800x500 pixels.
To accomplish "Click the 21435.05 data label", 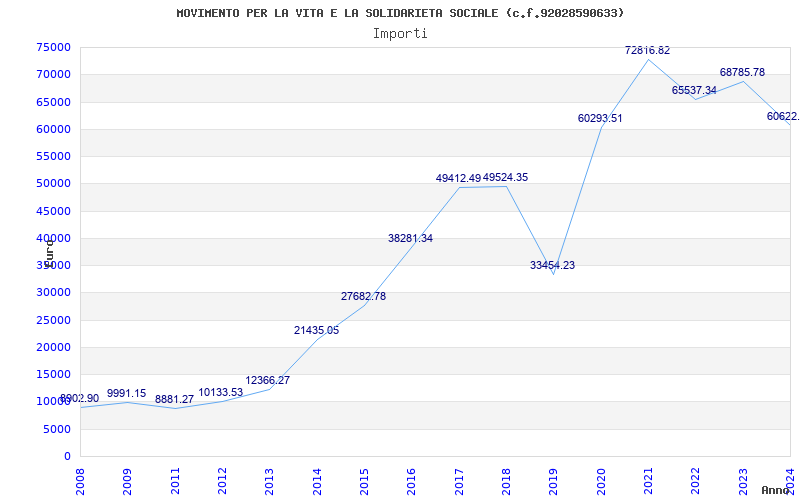I will [316, 331].
